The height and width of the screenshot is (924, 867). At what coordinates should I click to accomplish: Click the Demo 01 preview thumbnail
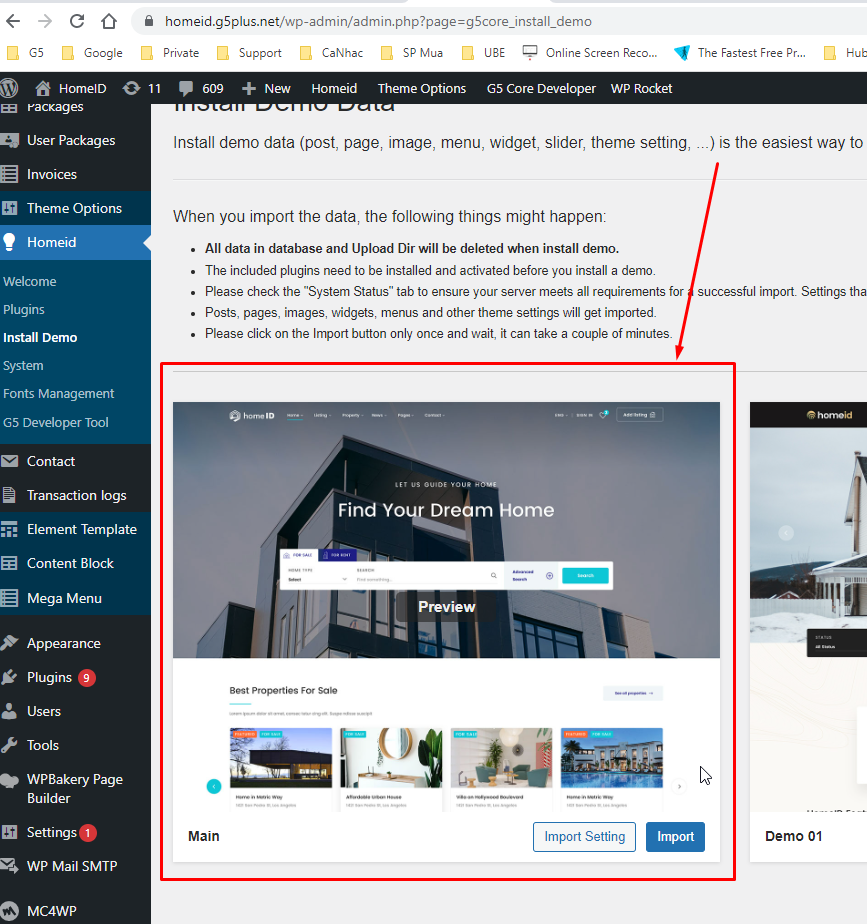(x=808, y=607)
